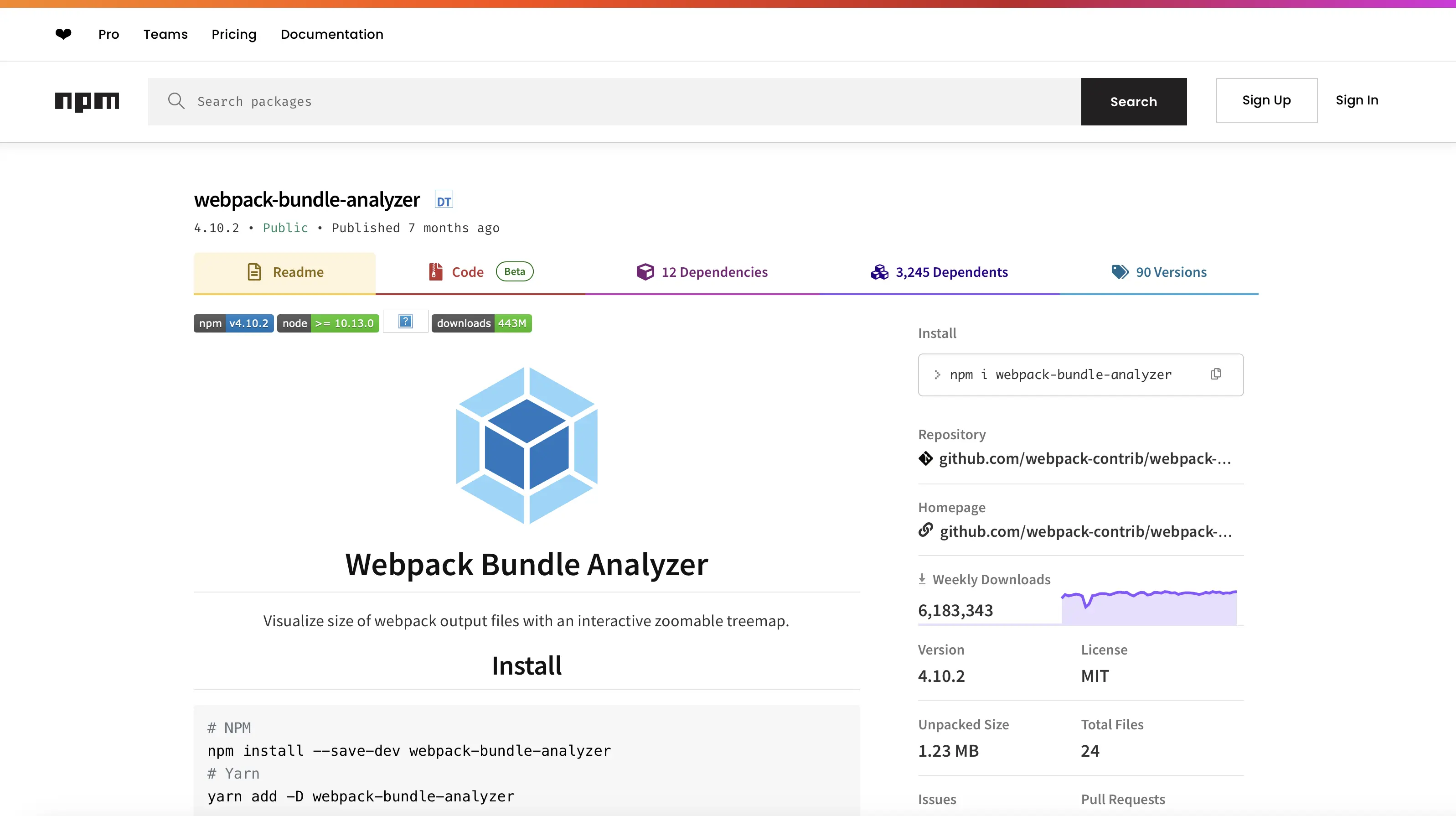The height and width of the screenshot is (816, 1456).
Task: Open the Sign In link
Action: [x=1357, y=101]
